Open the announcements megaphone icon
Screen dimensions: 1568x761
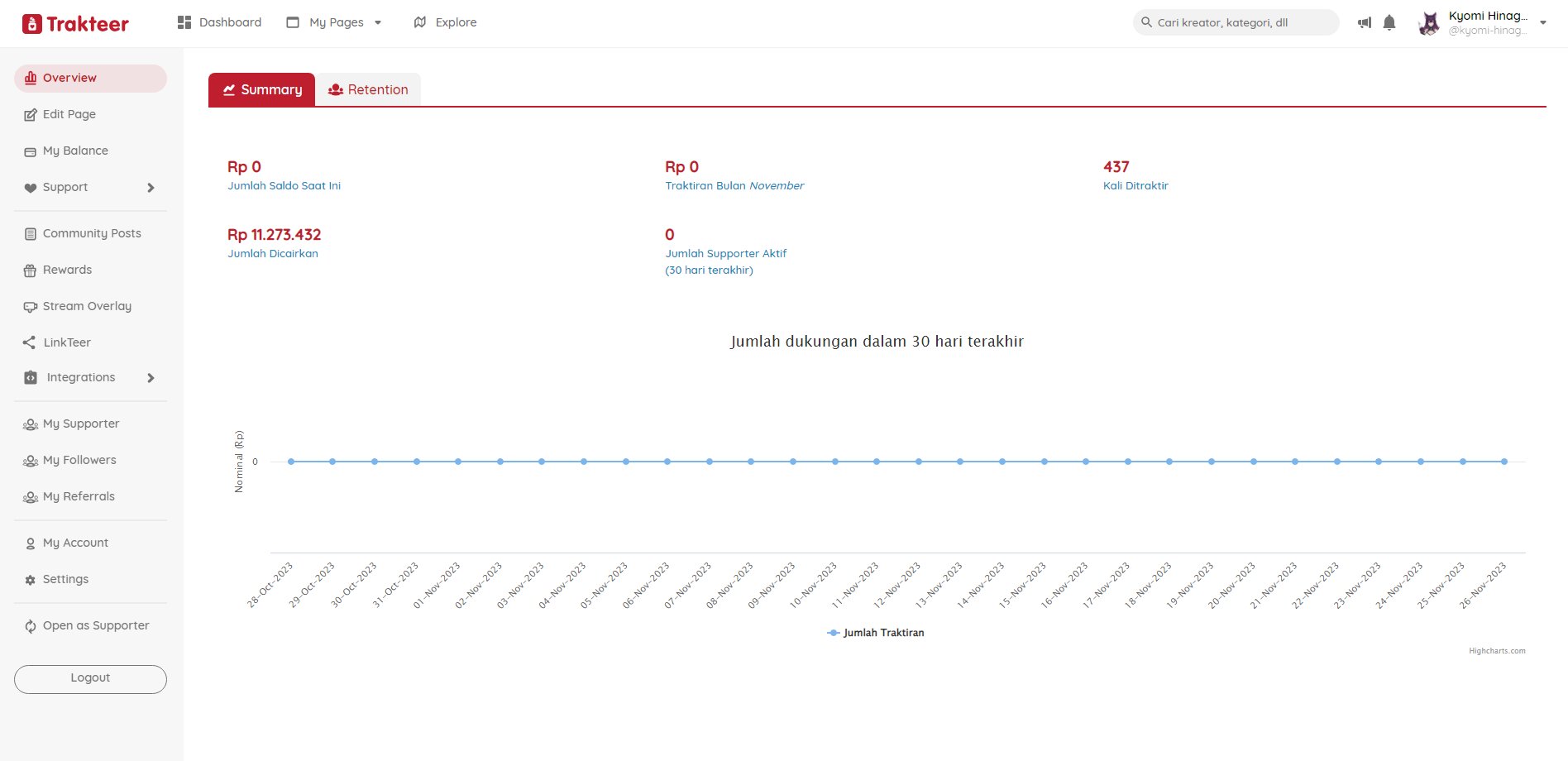(1365, 22)
